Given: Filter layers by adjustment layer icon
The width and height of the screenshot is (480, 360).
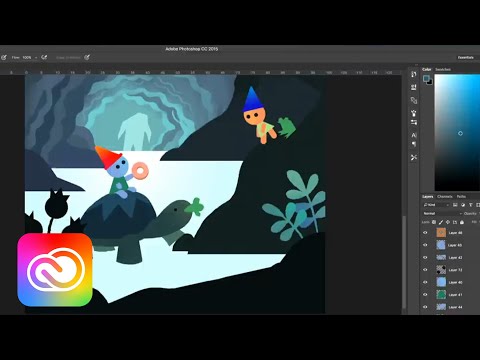Looking at the screenshot, I should pyautogui.click(x=463, y=205).
